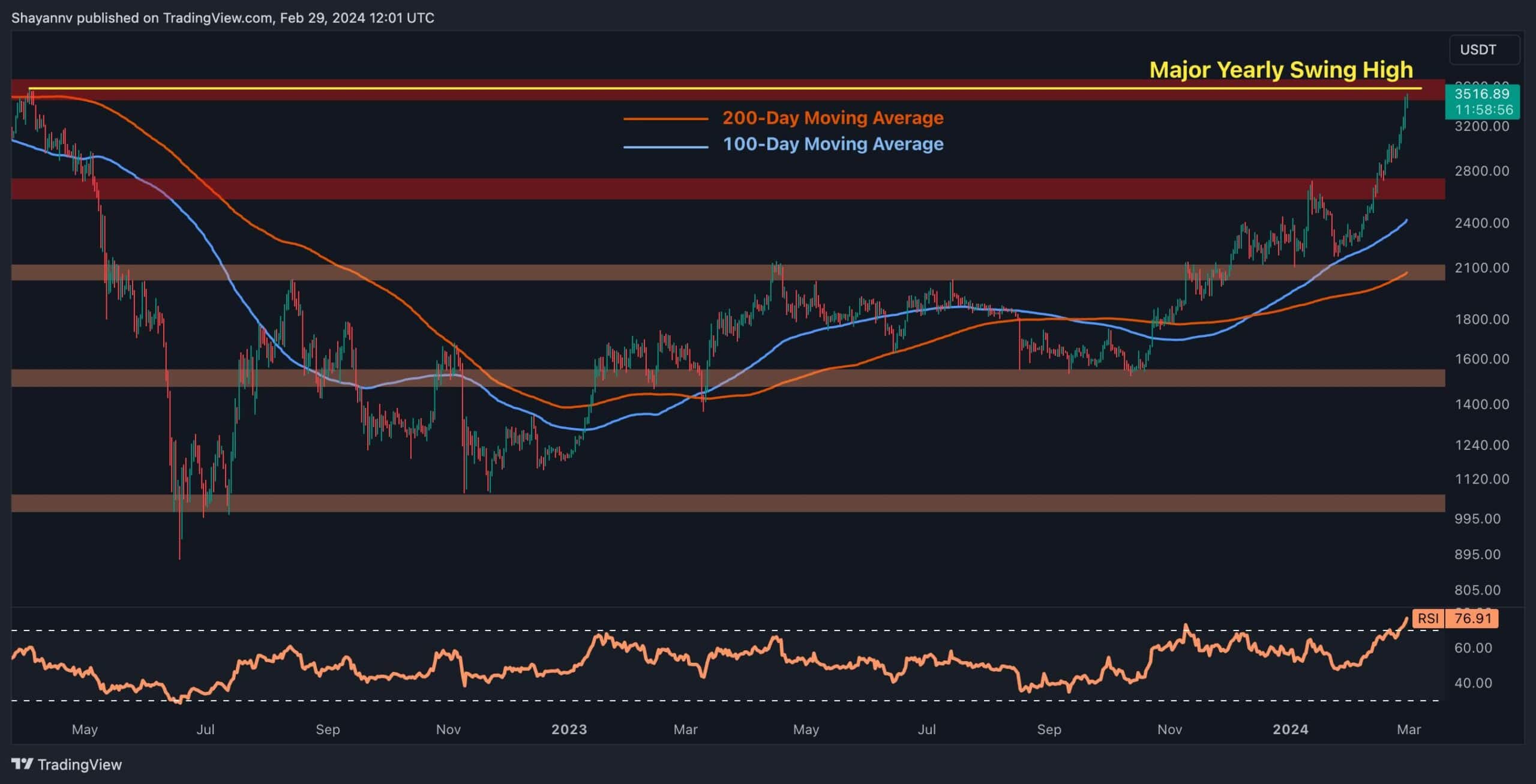The width and height of the screenshot is (1536, 784).
Task: Select the current price label 3516.89
Action: 1481,94
